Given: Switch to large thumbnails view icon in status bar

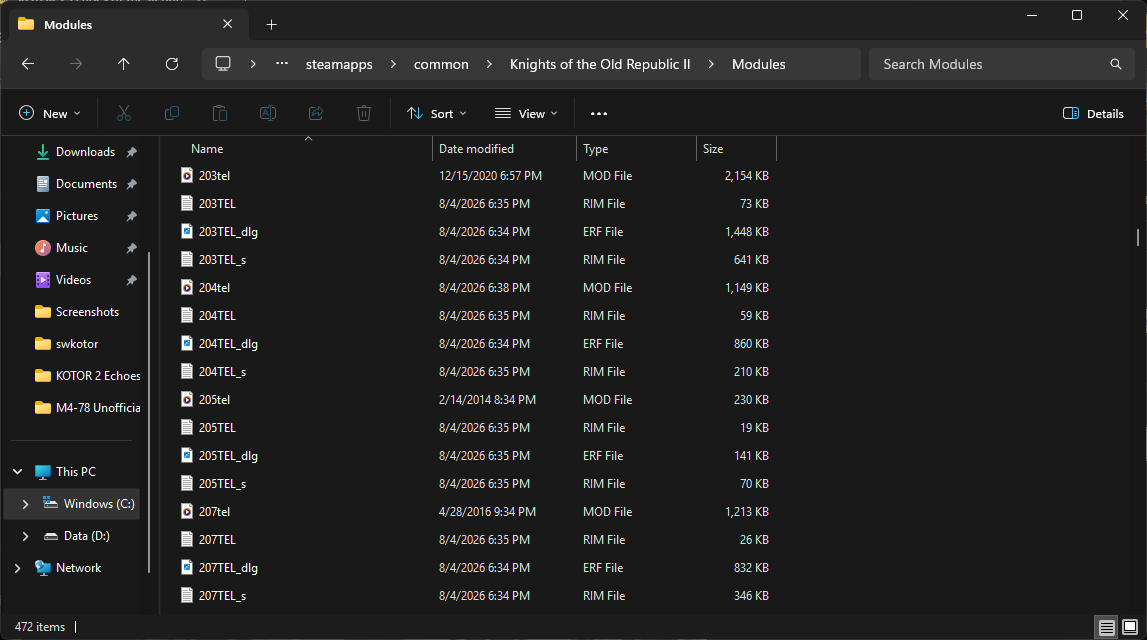Looking at the screenshot, I should 1130,627.
